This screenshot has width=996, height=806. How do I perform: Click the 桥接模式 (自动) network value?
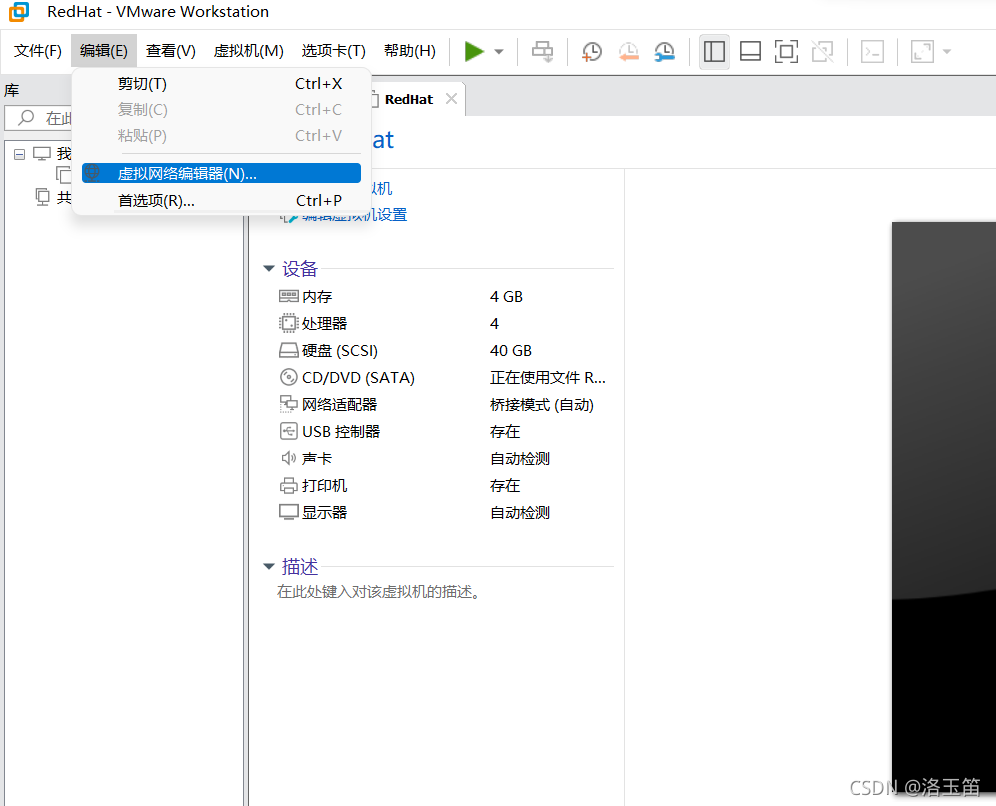[542, 405]
